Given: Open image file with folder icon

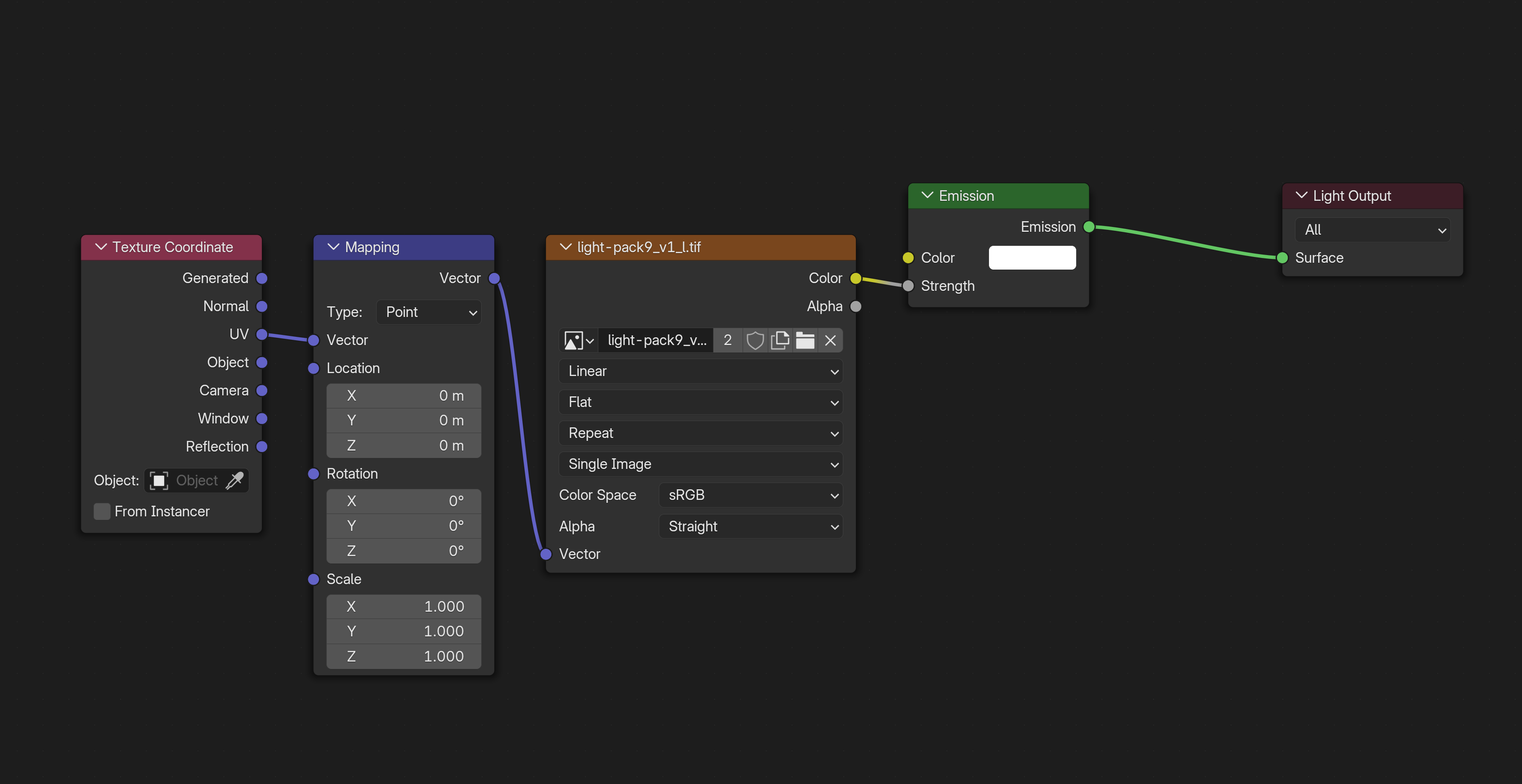Looking at the screenshot, I should click(x=805, y=340).
